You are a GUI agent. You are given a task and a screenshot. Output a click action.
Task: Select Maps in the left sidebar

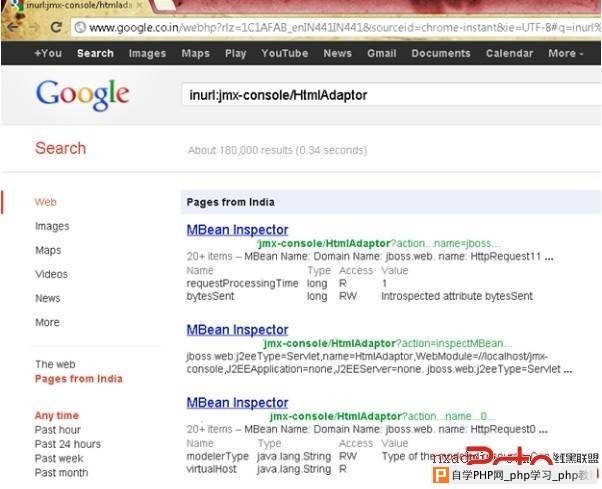pyautogui.click(x=48, y=250)
